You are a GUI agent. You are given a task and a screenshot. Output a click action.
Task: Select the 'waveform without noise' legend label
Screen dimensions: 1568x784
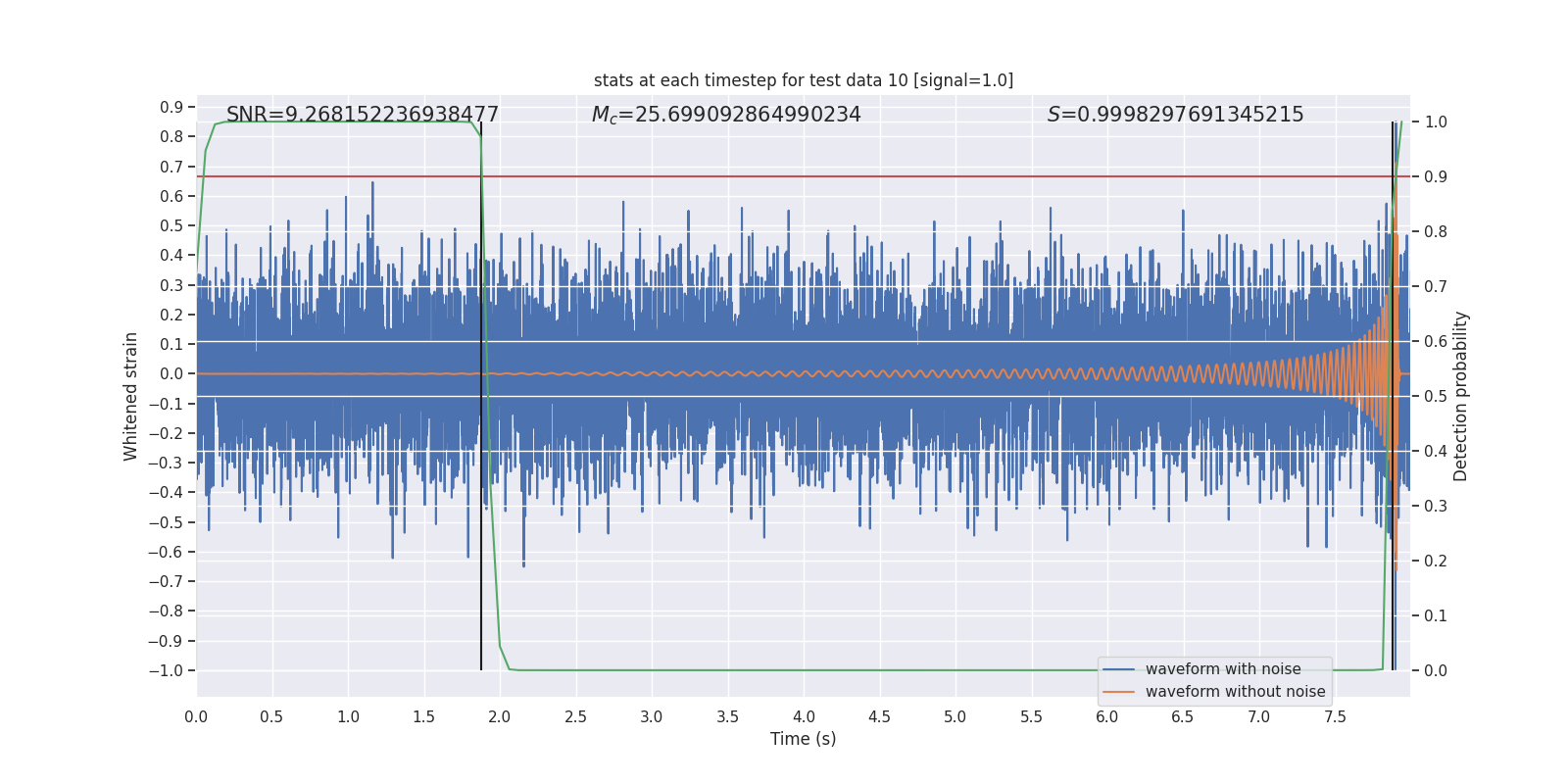click(x=1235, y=692)
